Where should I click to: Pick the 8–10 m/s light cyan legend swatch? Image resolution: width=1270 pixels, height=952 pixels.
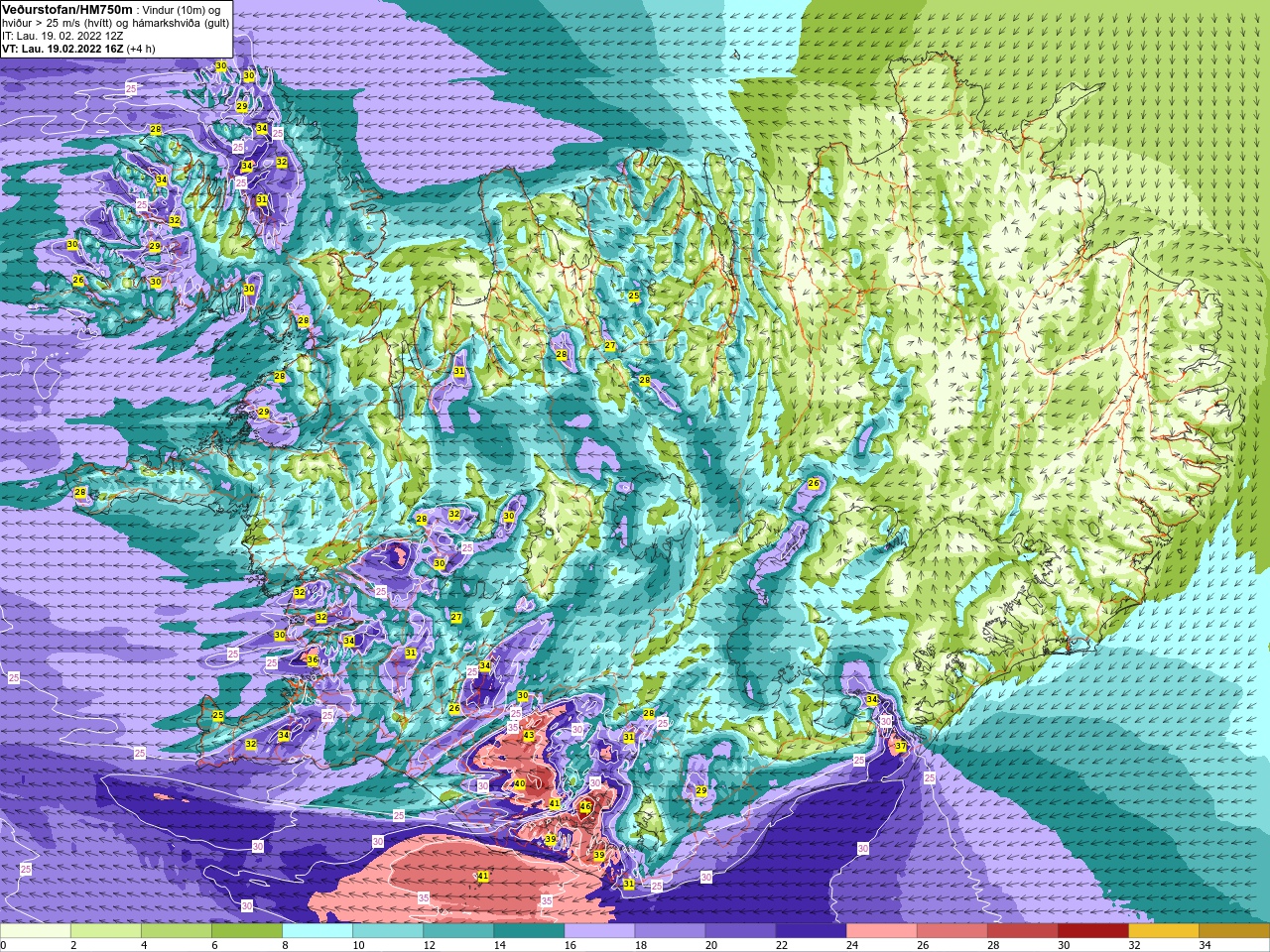coord(317,931)
